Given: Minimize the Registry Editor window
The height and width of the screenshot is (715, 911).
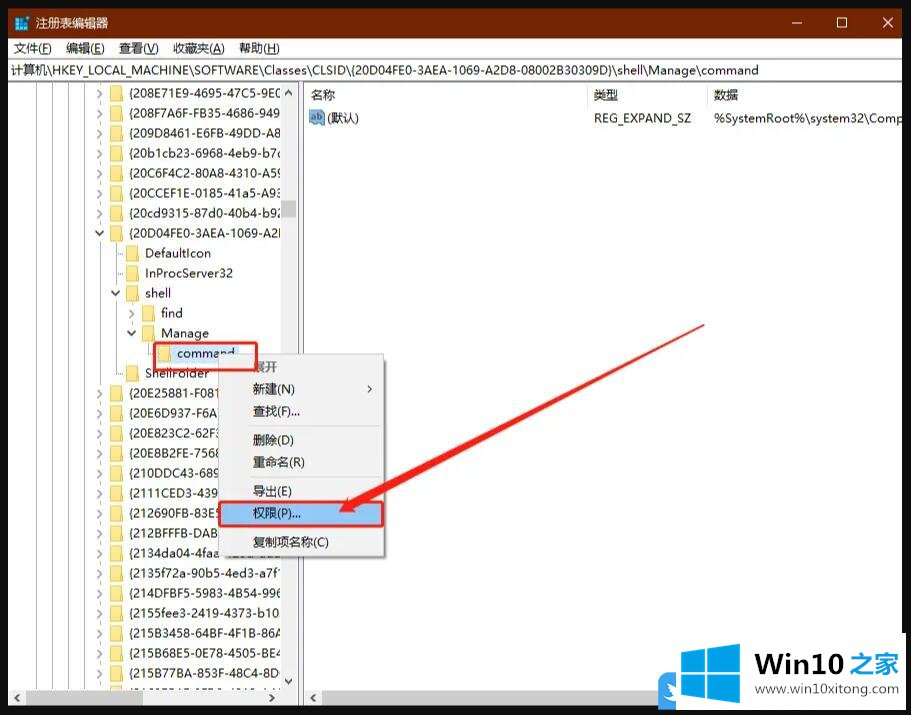Looking at the screenshot, I should (797, 23).
